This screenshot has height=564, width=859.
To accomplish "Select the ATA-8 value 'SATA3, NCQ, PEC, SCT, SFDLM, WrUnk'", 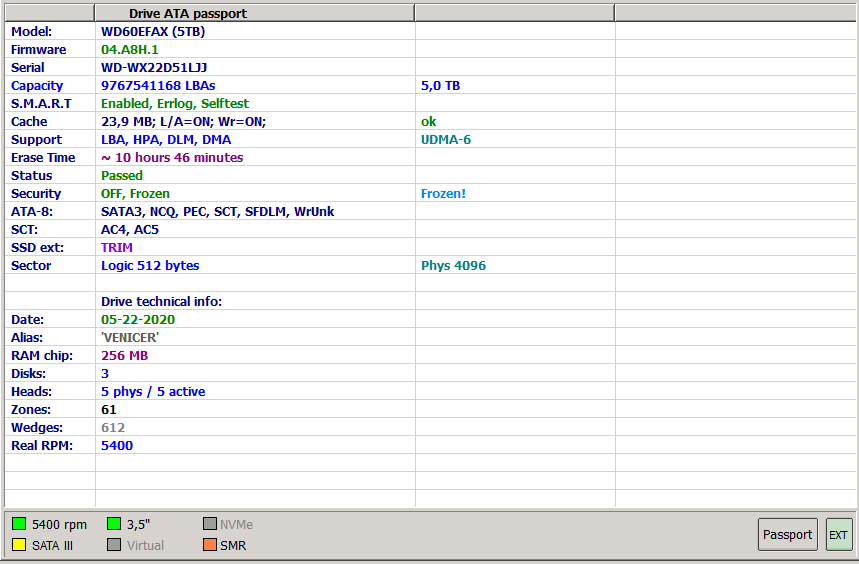I will (217, 212).
